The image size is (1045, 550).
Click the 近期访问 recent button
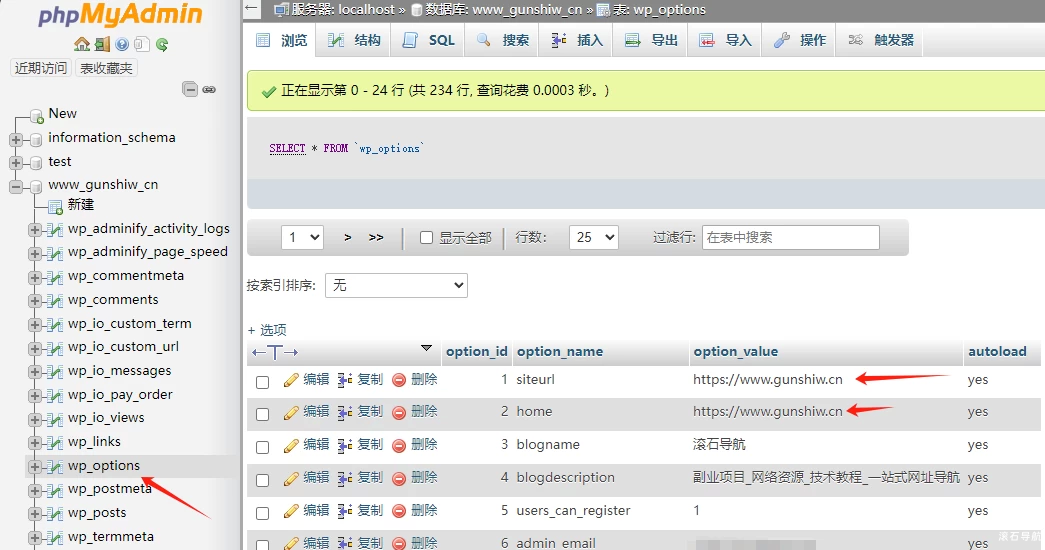click(41, 68)
